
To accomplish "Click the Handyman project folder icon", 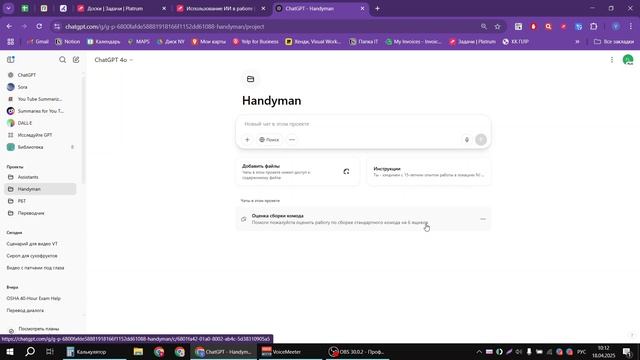I will pos(250,79).
